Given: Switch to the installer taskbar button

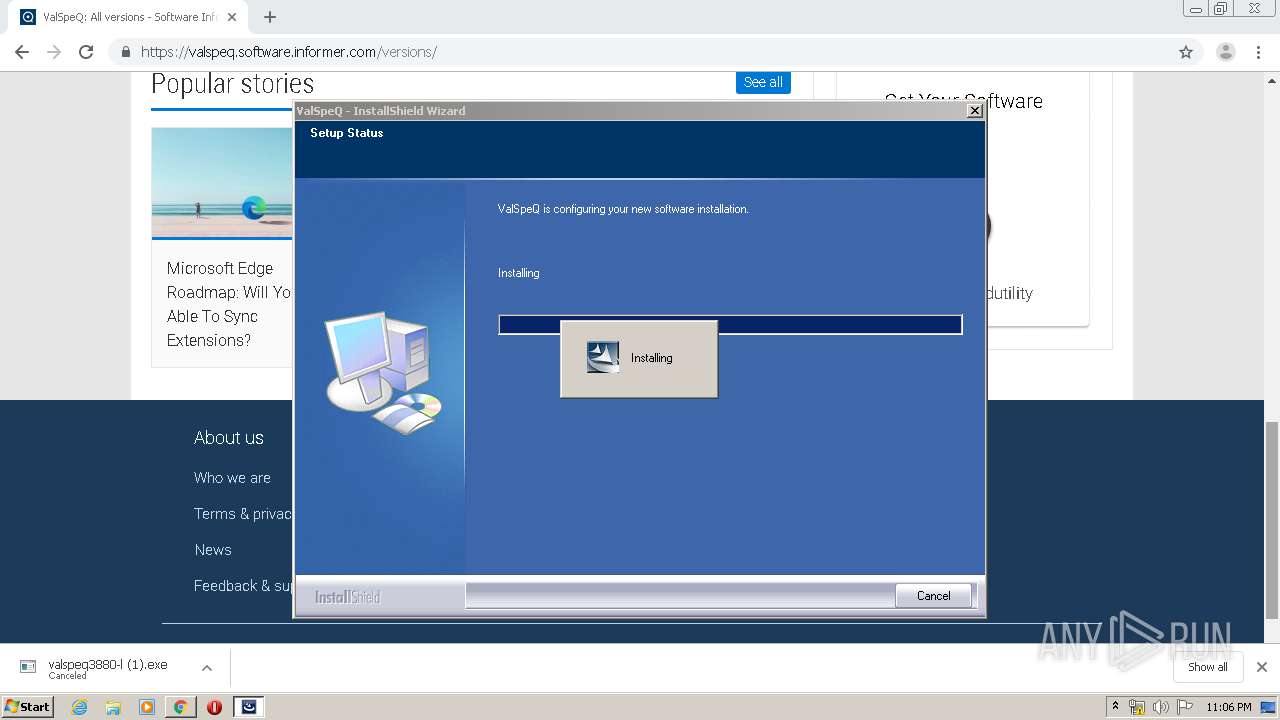Looking at the screenshot, I should coord(249,707).
